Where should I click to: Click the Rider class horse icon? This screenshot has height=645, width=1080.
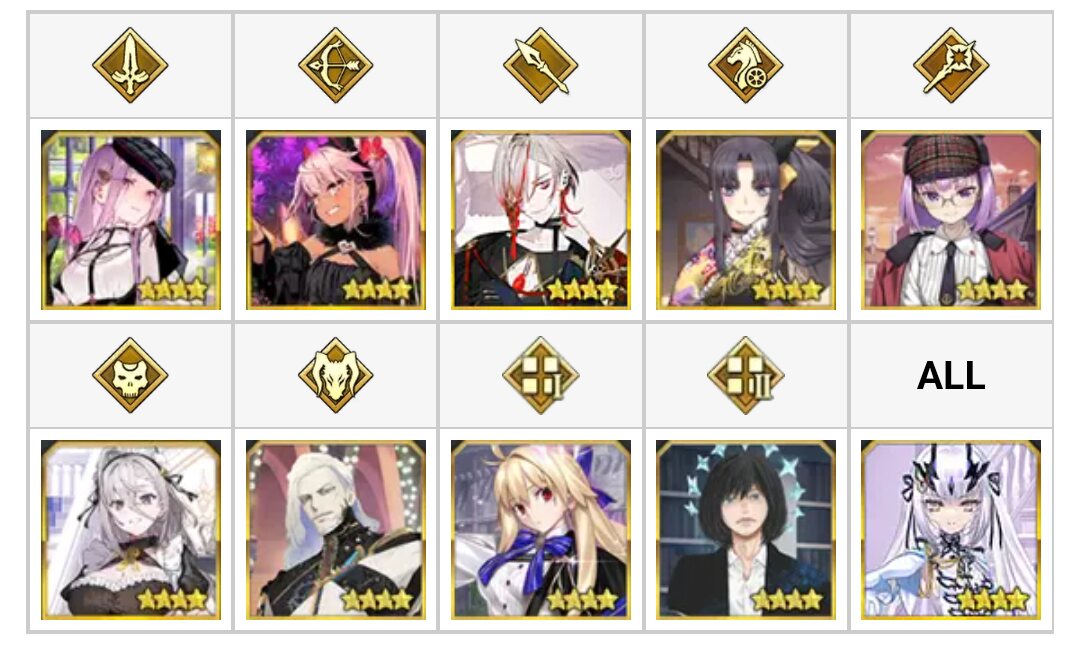745,65
